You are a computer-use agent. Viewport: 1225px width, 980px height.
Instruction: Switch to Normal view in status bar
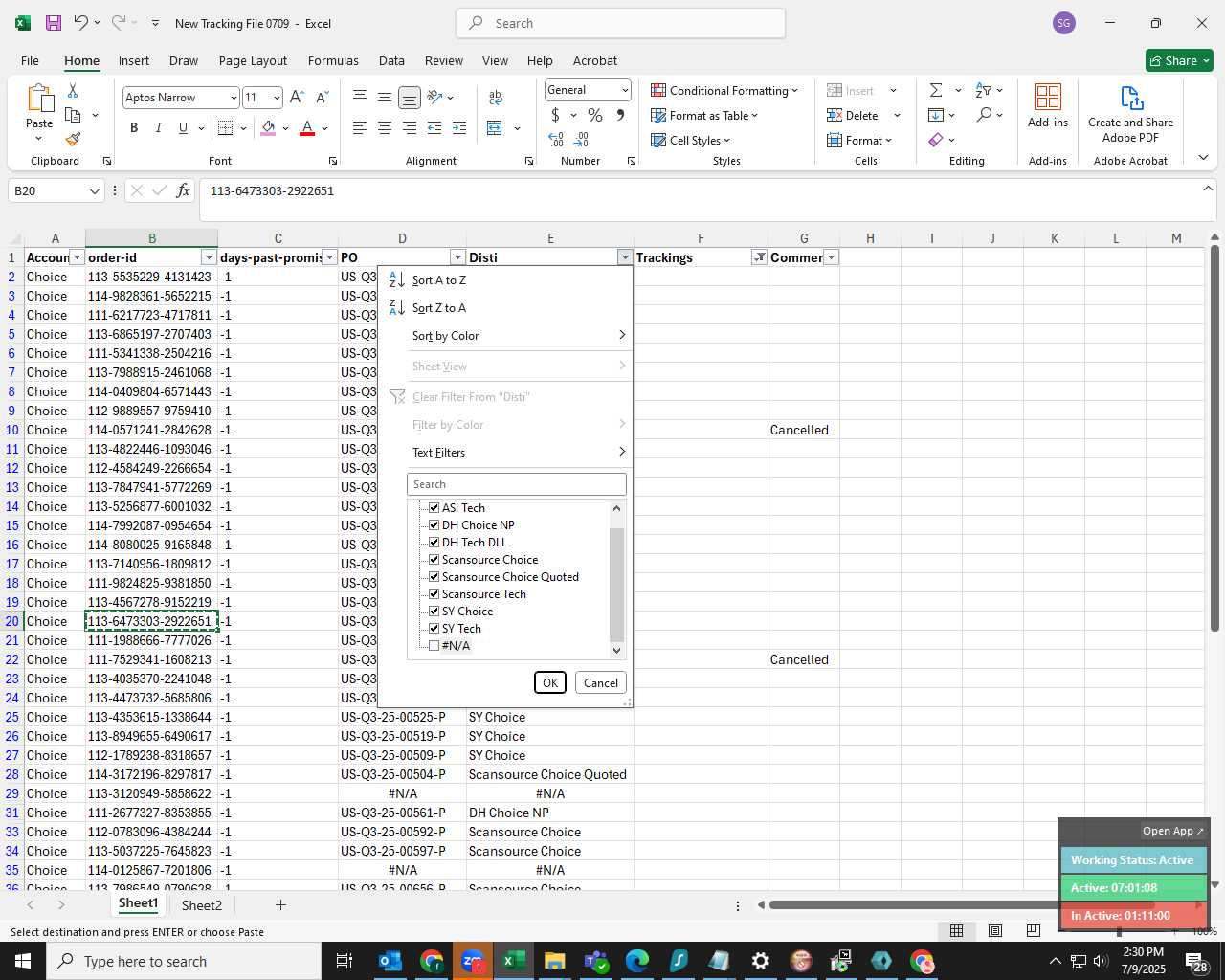pos(956,930)
